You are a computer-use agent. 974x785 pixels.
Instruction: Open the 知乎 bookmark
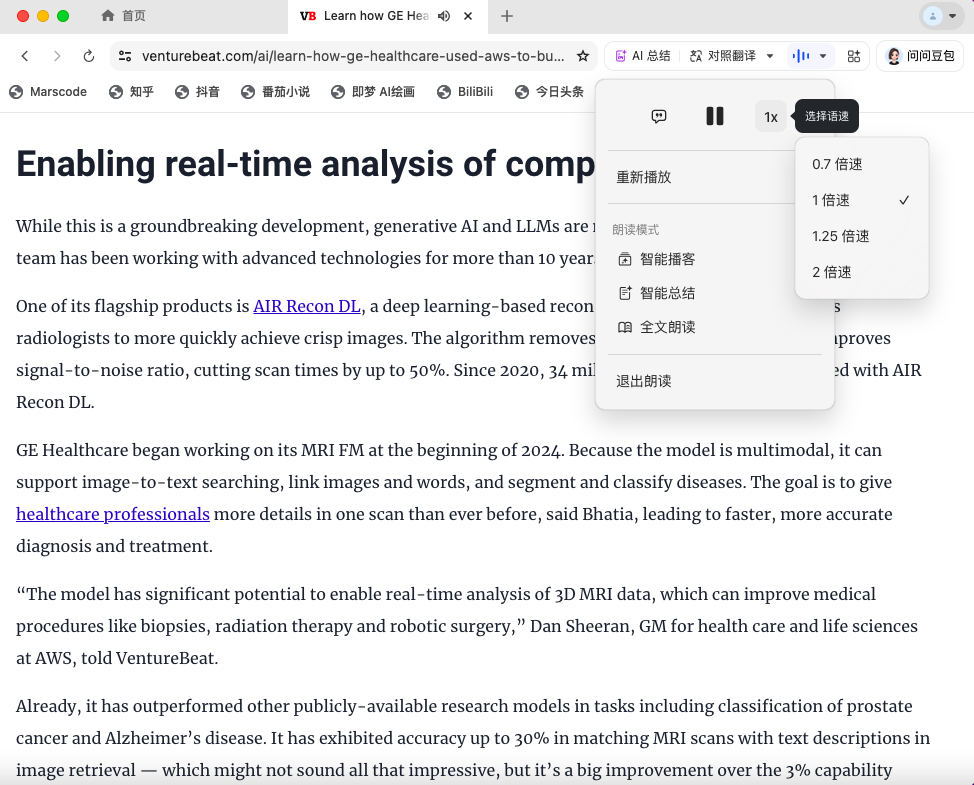point(131,92)
